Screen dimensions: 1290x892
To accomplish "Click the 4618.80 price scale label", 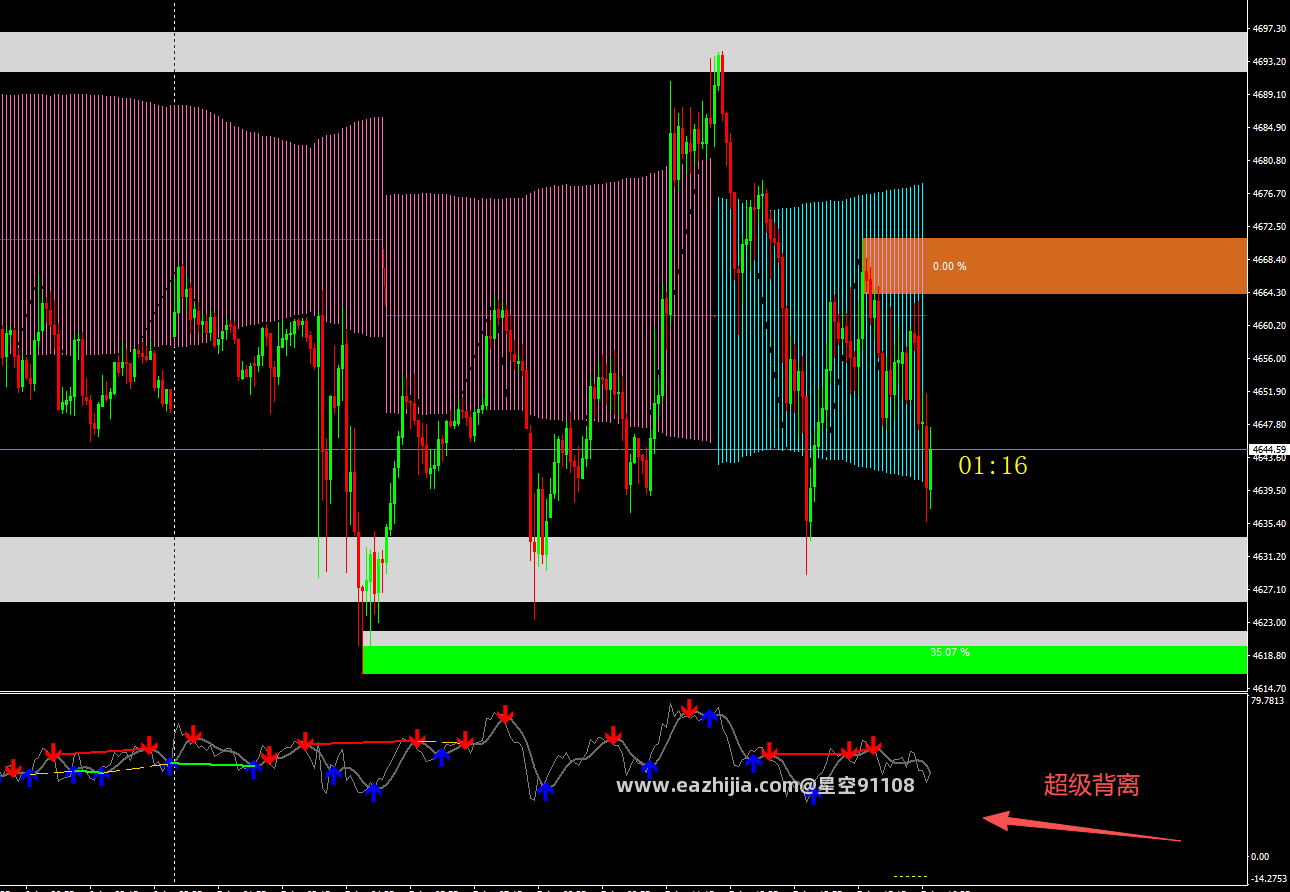I will click(x=1268, y=656).
